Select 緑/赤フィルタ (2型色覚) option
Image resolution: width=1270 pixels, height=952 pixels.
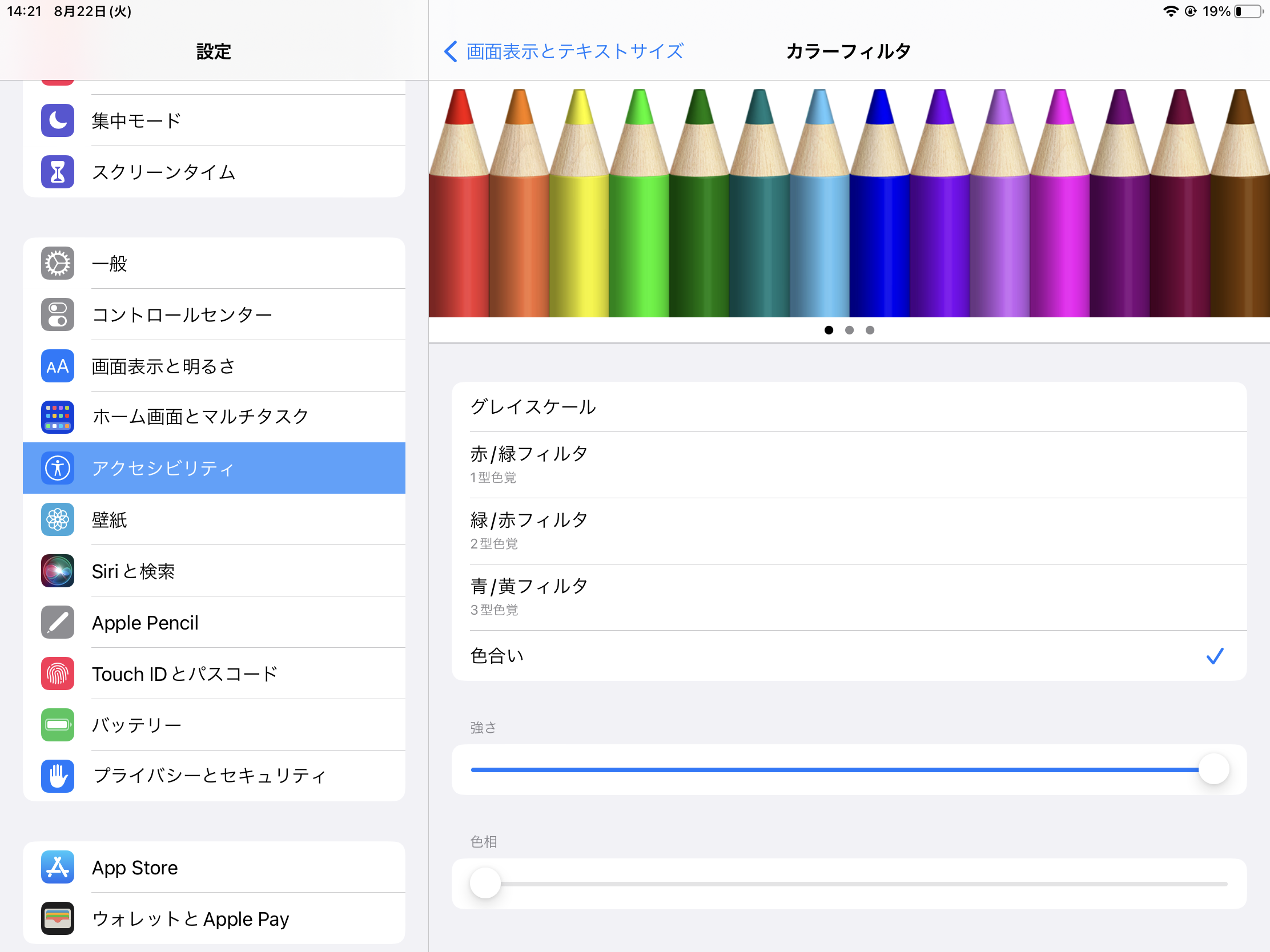click(849, 531)
